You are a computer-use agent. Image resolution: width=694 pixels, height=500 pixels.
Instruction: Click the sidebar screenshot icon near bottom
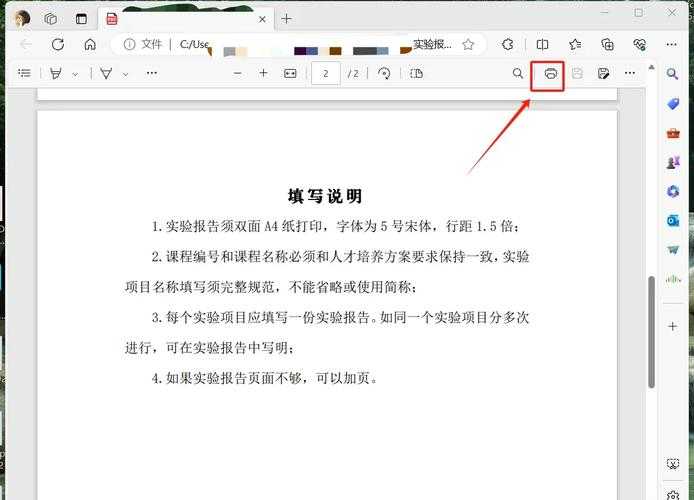coord(673,464)
